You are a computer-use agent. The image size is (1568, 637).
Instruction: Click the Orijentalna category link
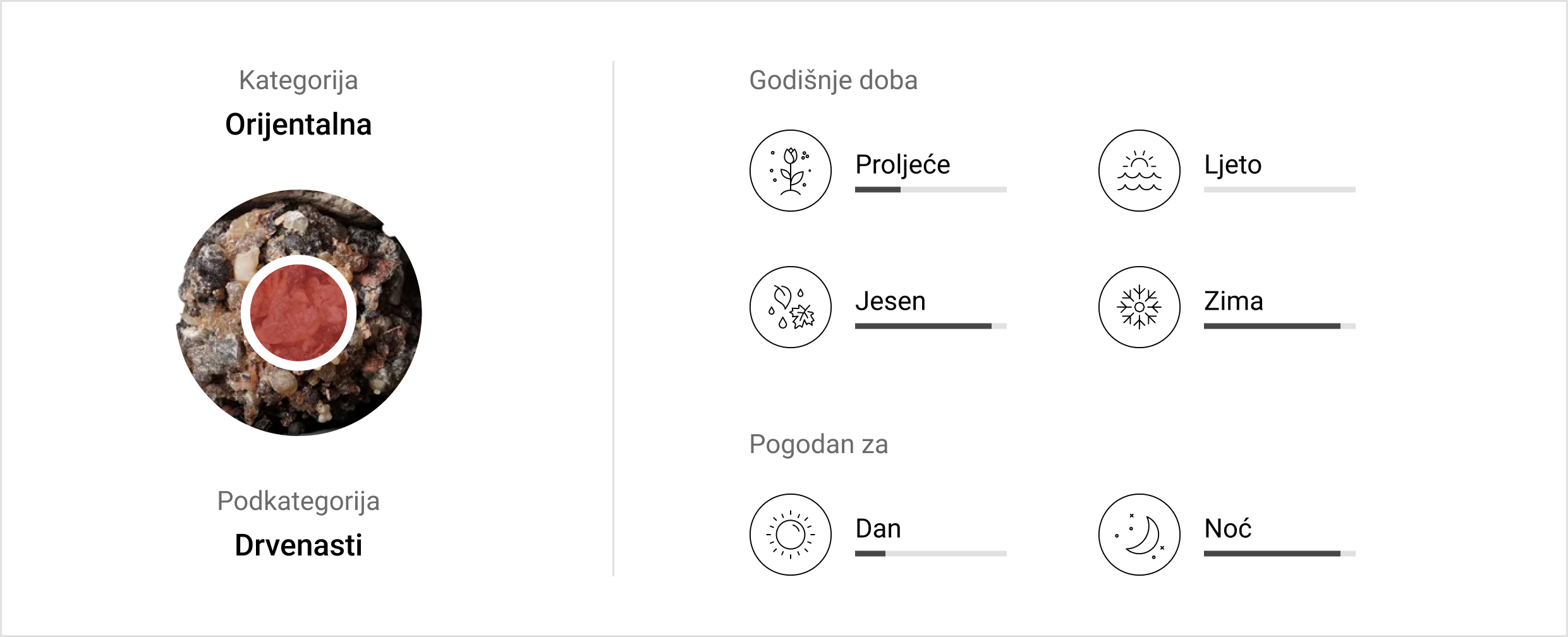(x=298, y=124)
